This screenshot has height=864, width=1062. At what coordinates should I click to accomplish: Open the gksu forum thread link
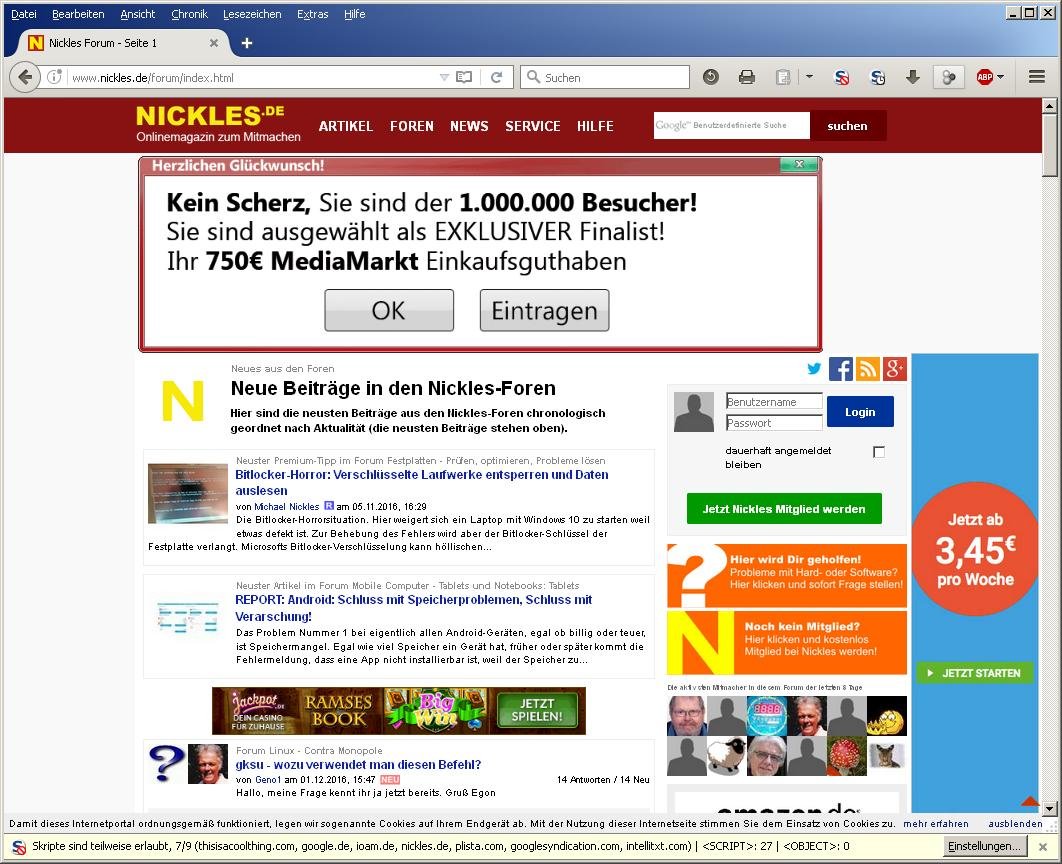[358, 764]
